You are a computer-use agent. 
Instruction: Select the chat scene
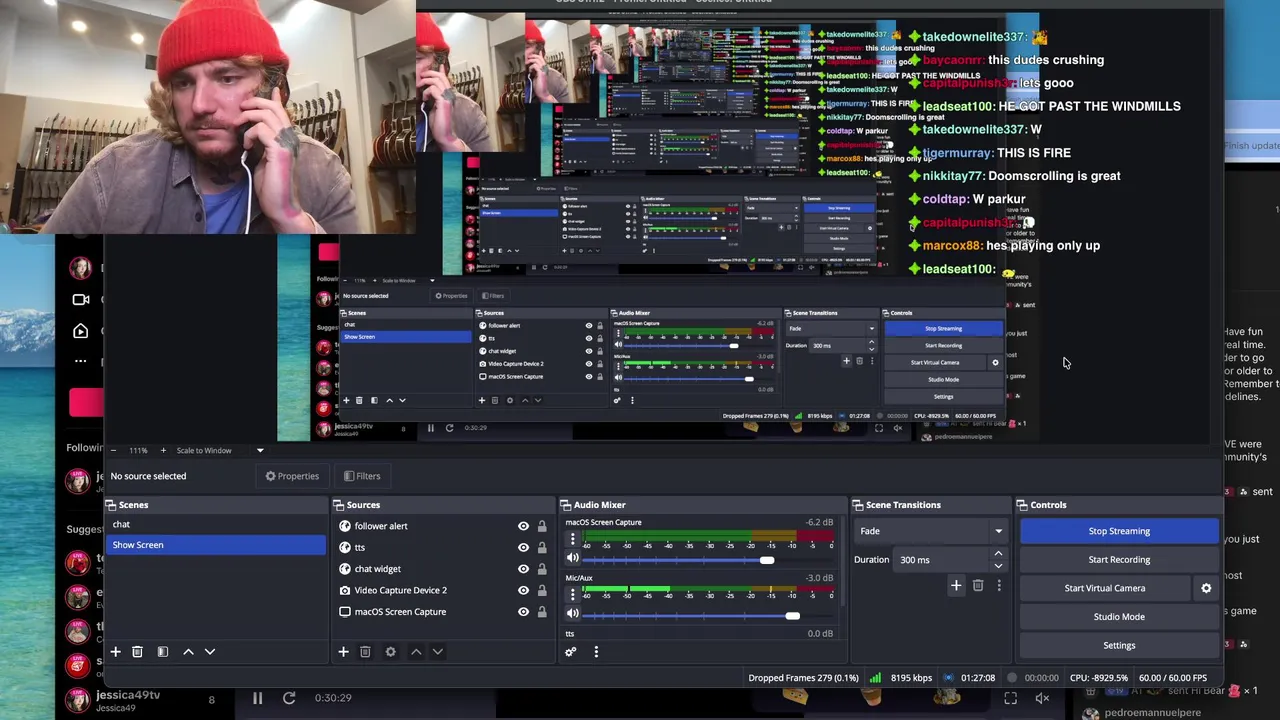[x=216, y=524]
